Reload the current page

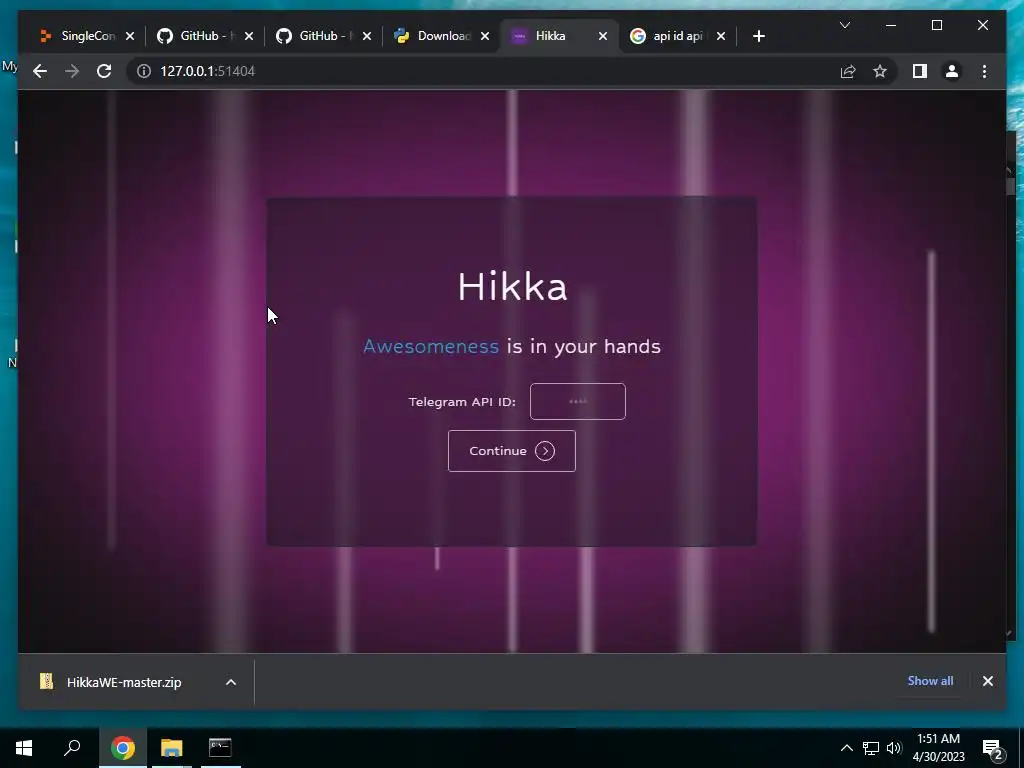[104, 71]
